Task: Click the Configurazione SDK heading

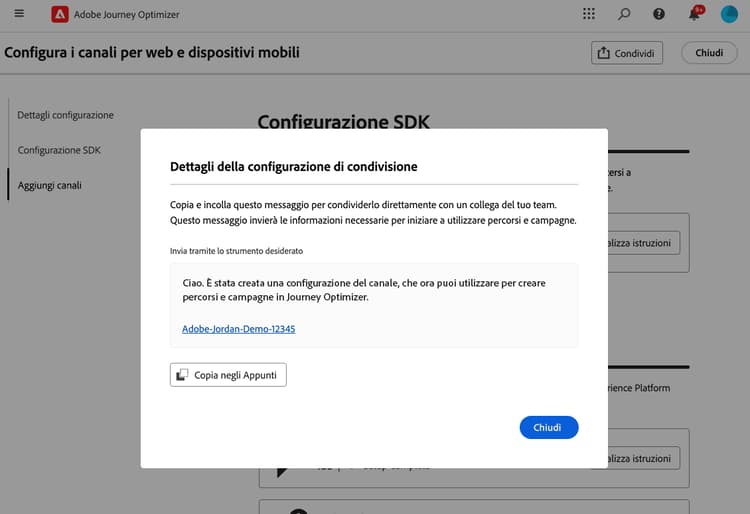Action: click(343, 121)
